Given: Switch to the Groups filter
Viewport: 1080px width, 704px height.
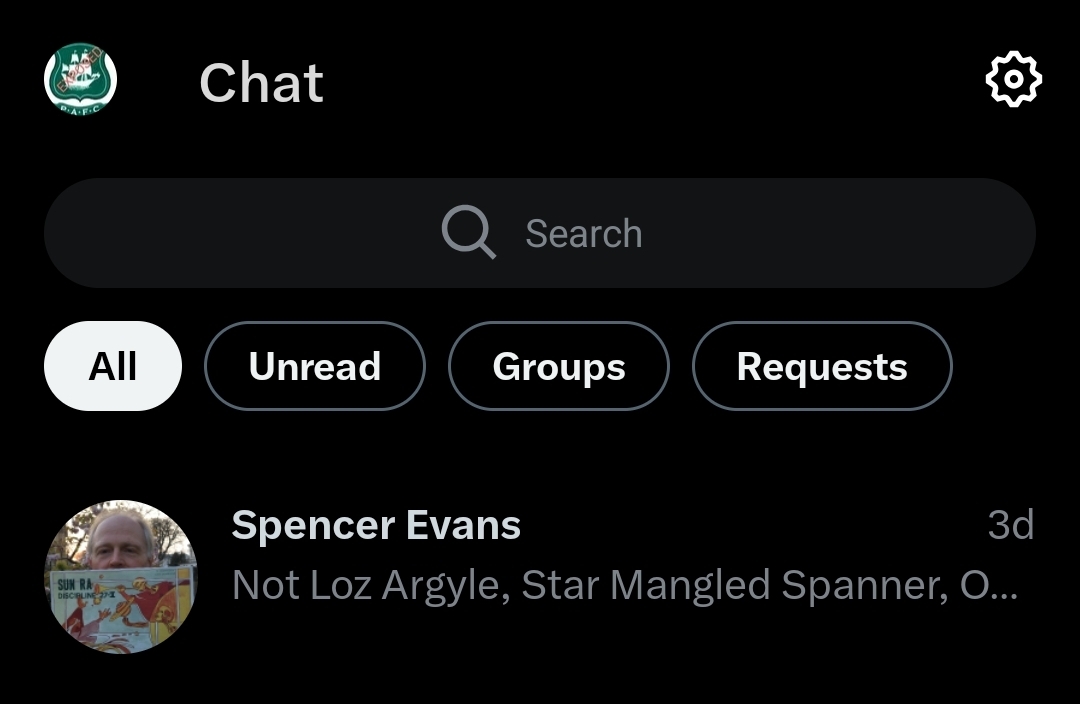Looking at the screenshot, I should (558, 366).
